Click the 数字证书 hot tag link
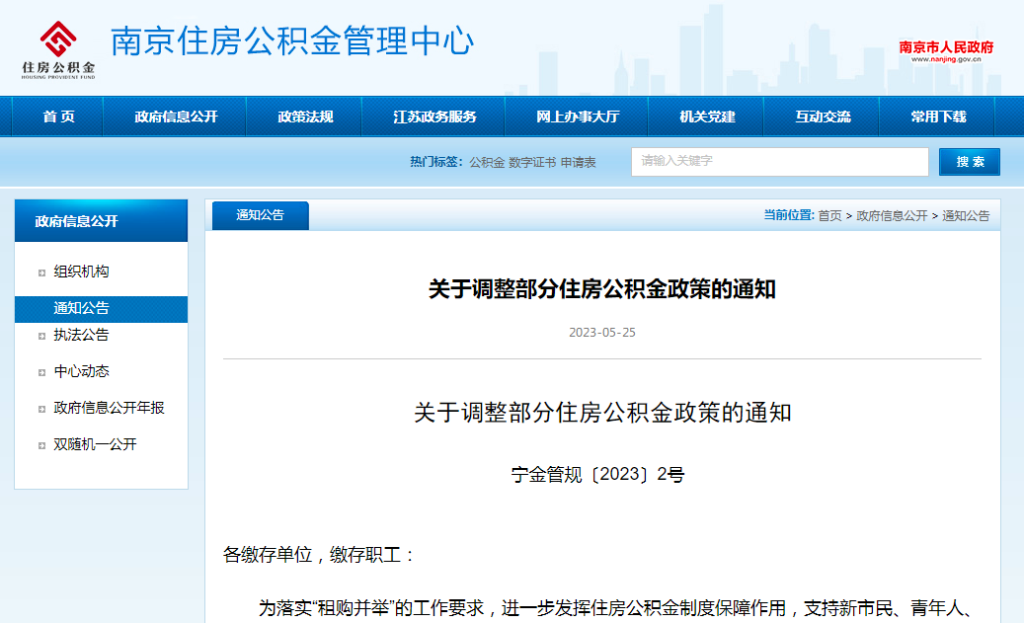Viewport: 1024px width, 623px height. pyautogui.click(x=534, y=161)
